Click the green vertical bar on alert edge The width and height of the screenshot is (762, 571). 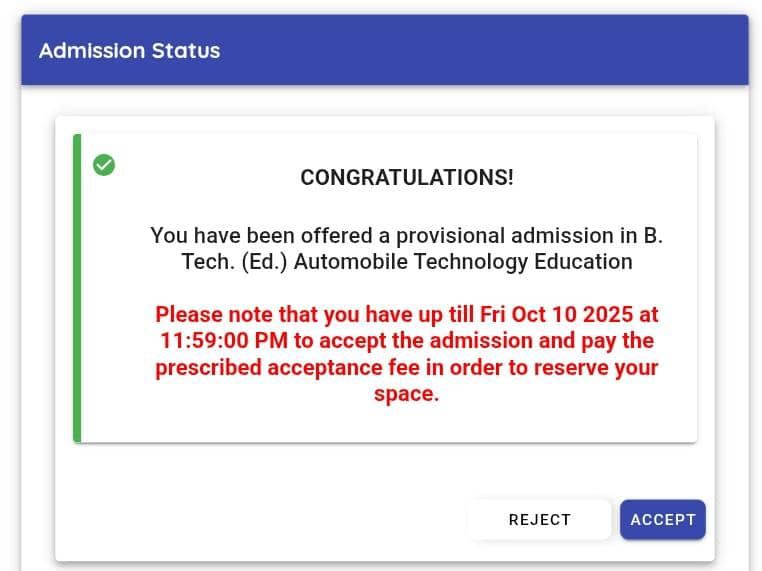(77, 290)
